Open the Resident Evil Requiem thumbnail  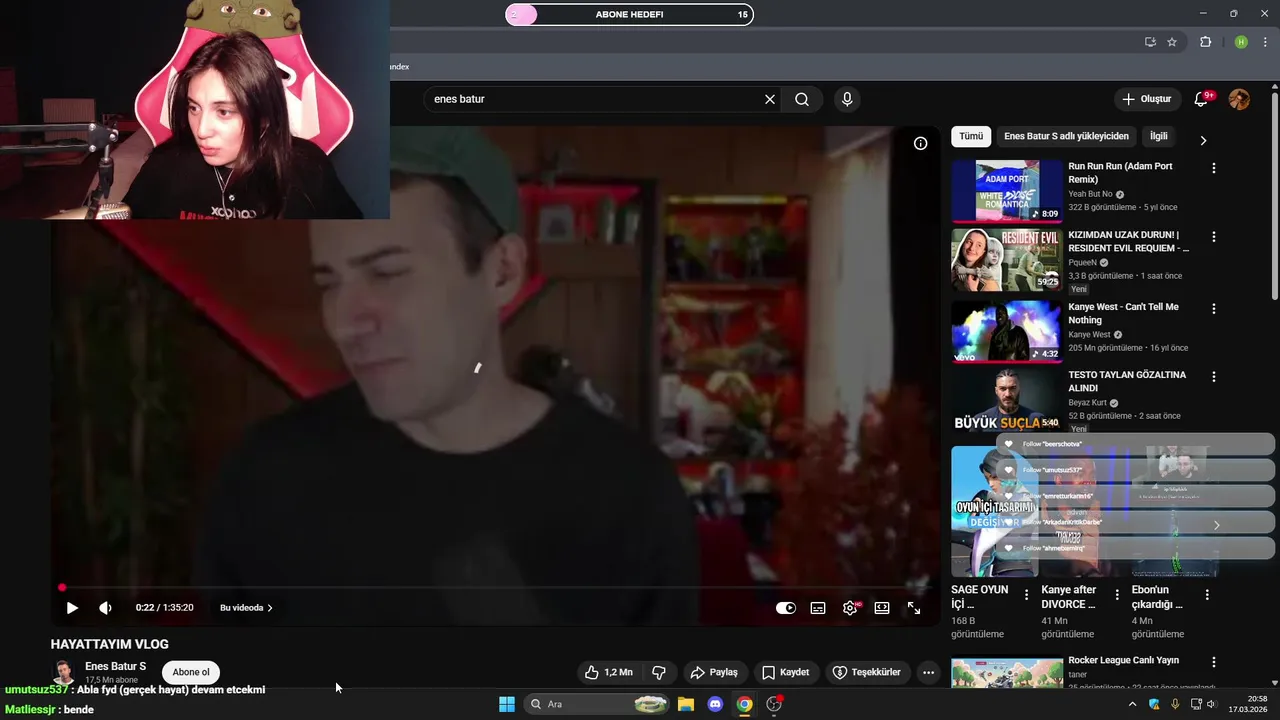pyautogui.click(x=1007, y=259)
